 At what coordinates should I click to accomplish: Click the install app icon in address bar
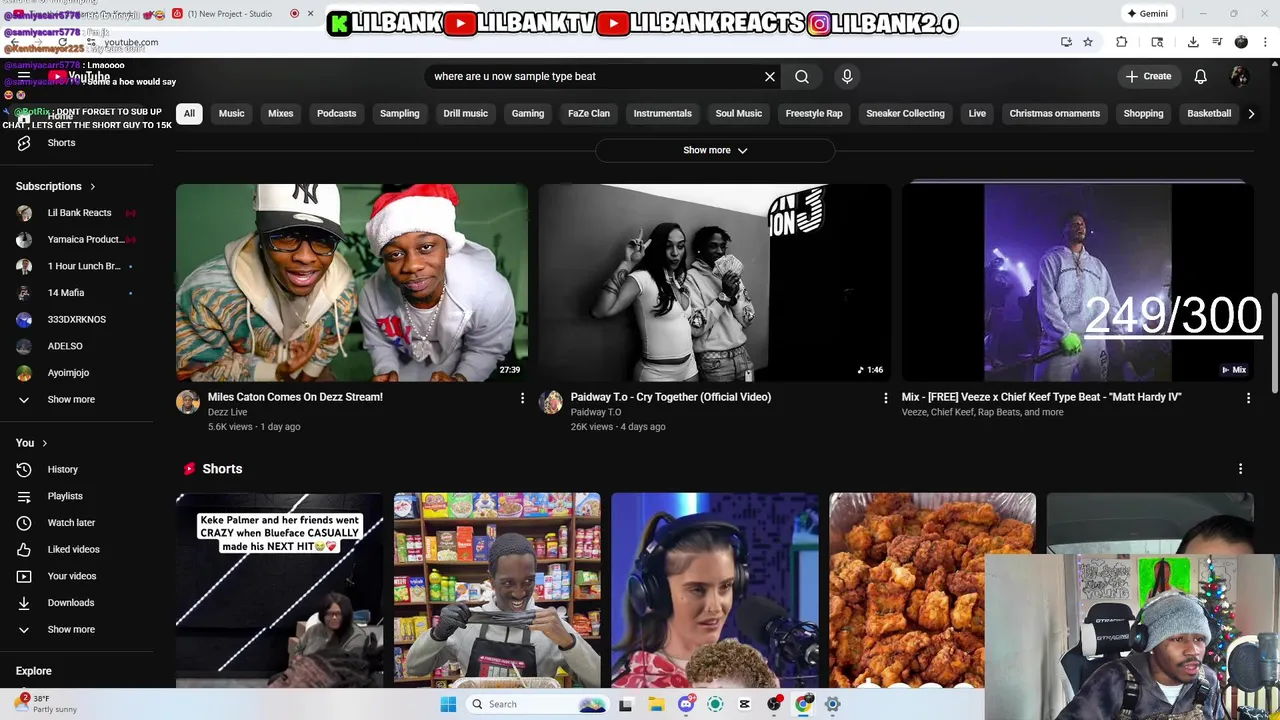[x=1066, y=42]
